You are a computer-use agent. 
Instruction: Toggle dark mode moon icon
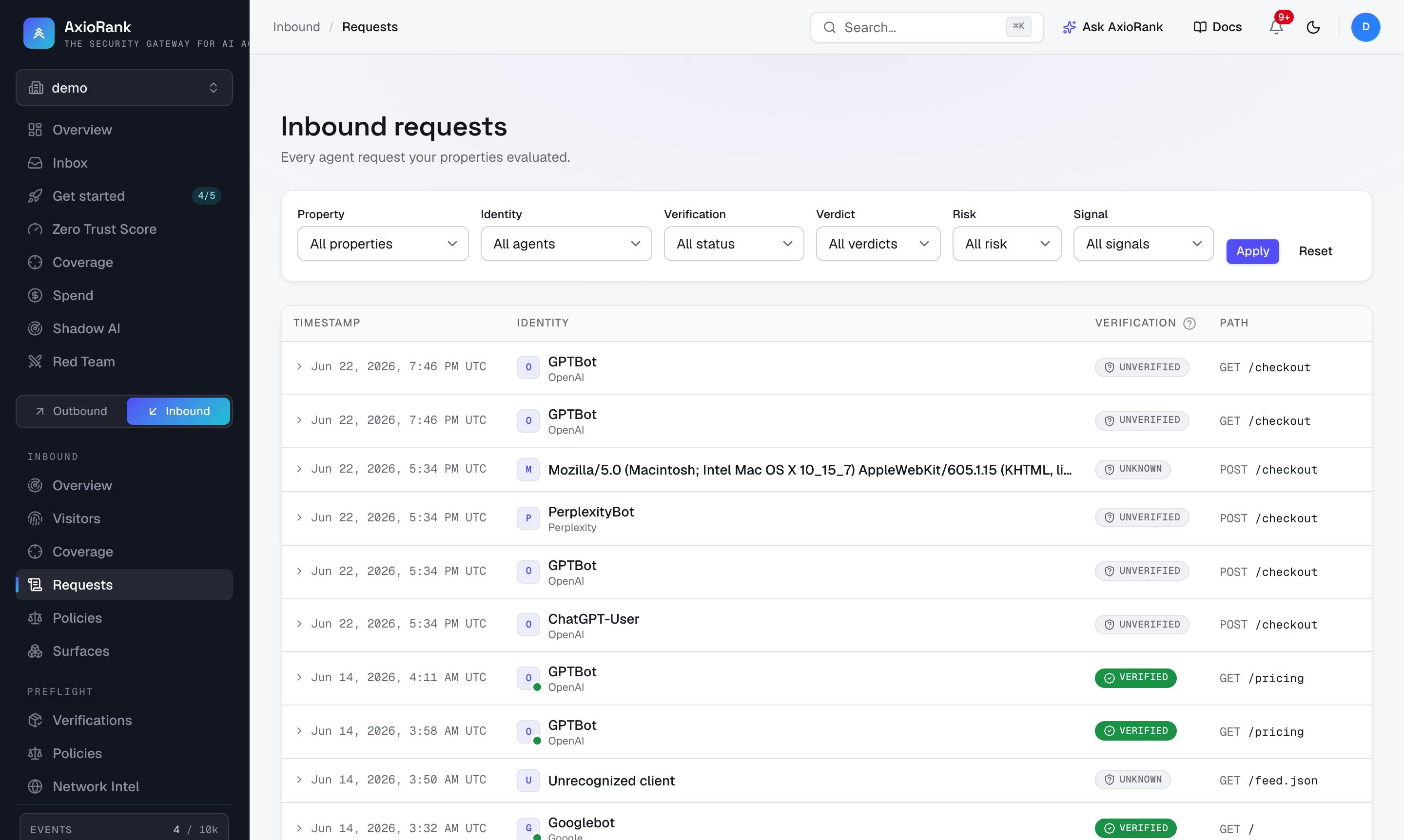[1313, 27]
